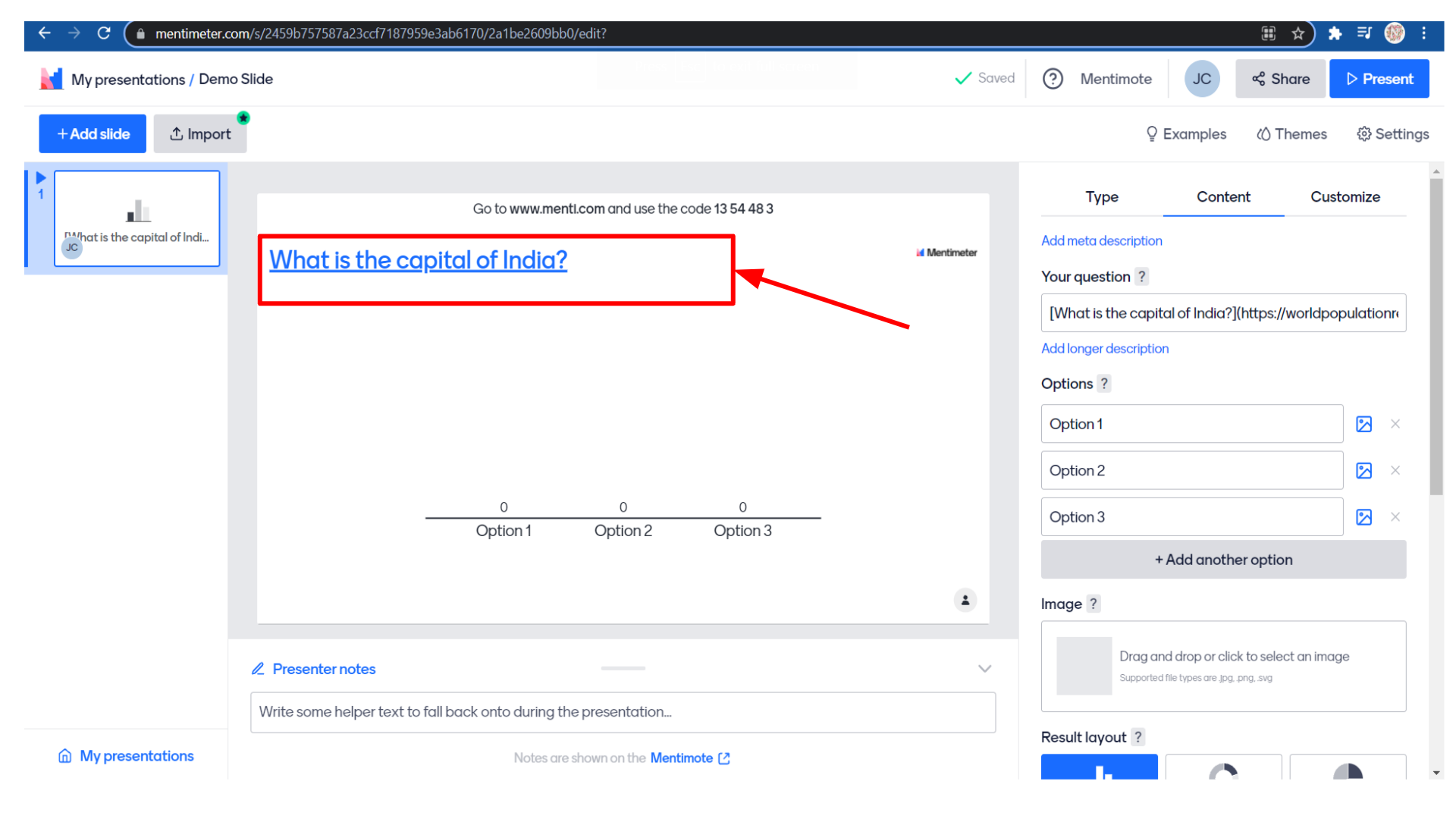Switch to the Customize tab

[x=1345, y=197]
